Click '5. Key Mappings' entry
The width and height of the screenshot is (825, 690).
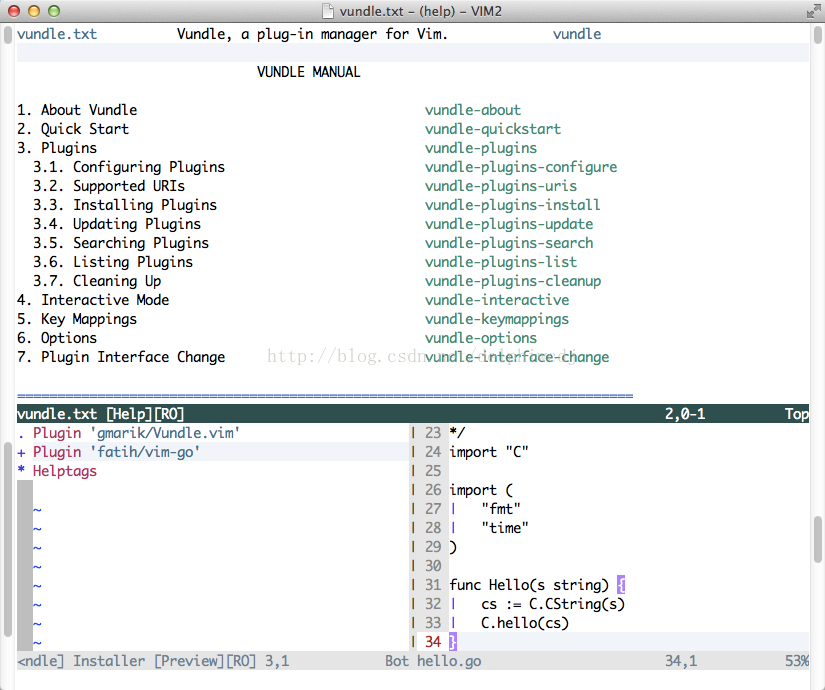[77, 319]
